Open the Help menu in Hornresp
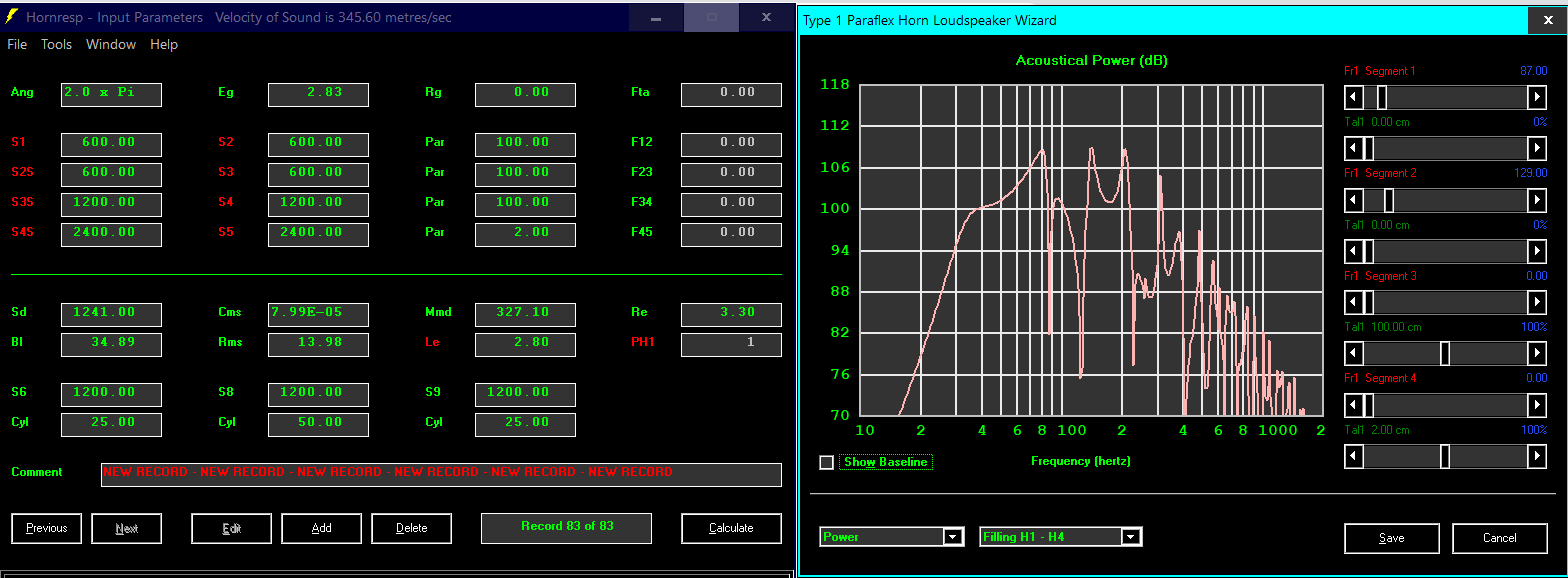This screenshot has width=1568, height=578. (164, 44)
